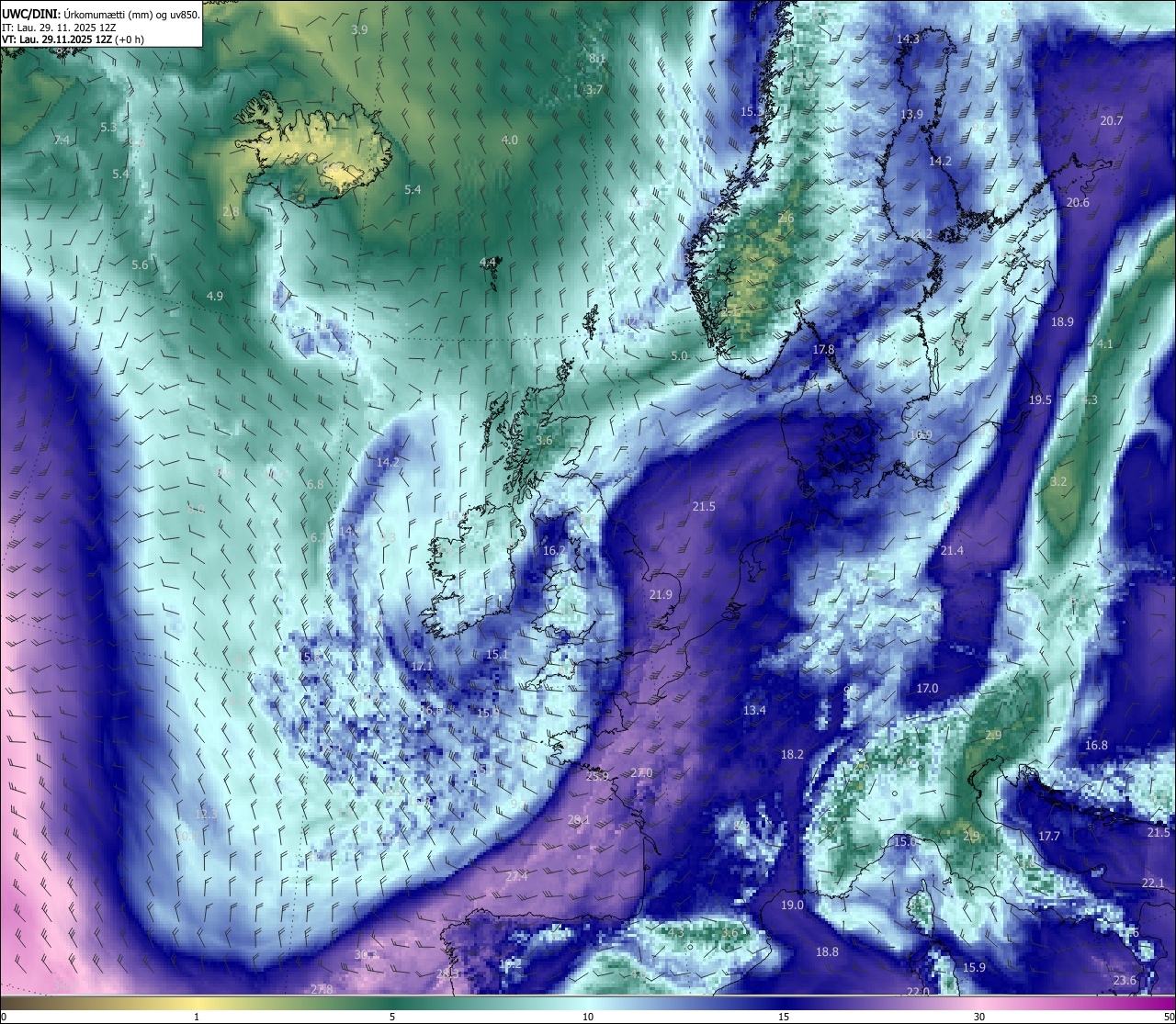Click the 13.9 value on the map
The height and width of the screenshot is (1024, 1176).
click(x=911, y=114)
